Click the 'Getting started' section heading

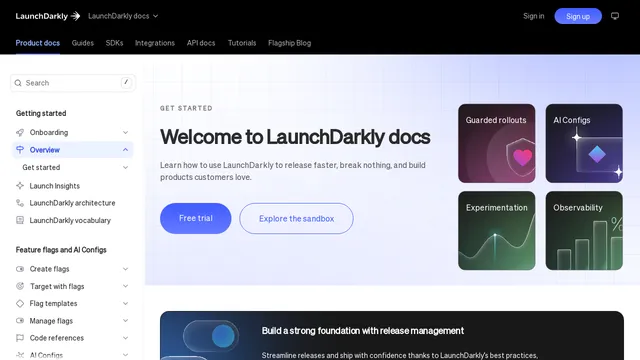point(41,113)
